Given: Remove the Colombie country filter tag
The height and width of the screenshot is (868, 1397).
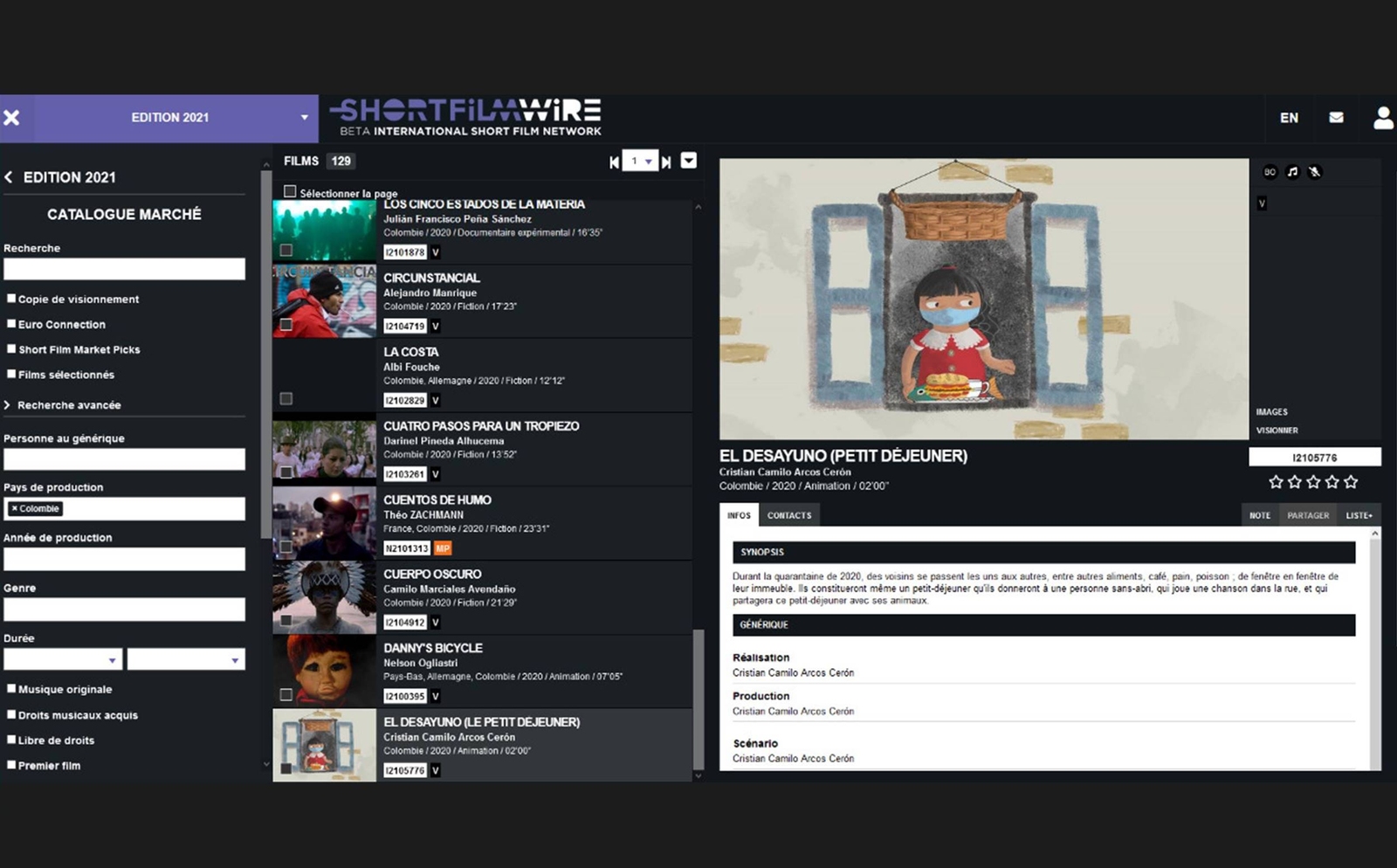Looking at the screenshot, I should [14, 508].
